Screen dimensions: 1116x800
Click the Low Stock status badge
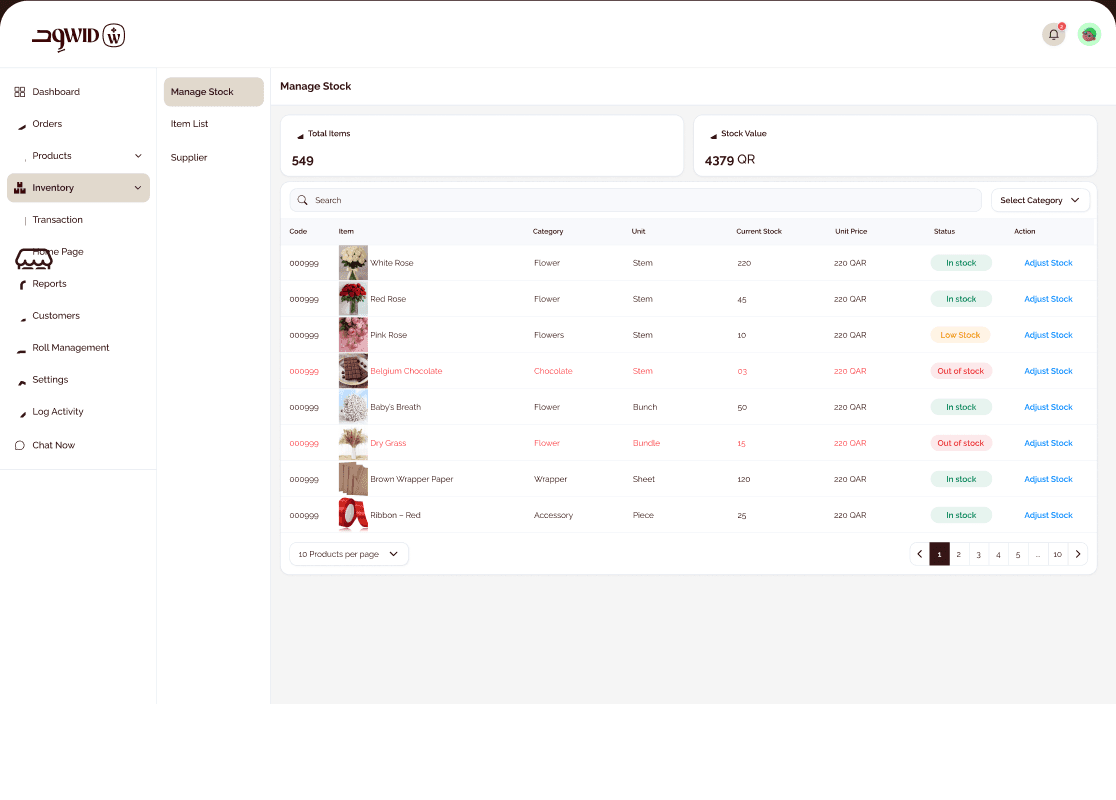(960, 335)
